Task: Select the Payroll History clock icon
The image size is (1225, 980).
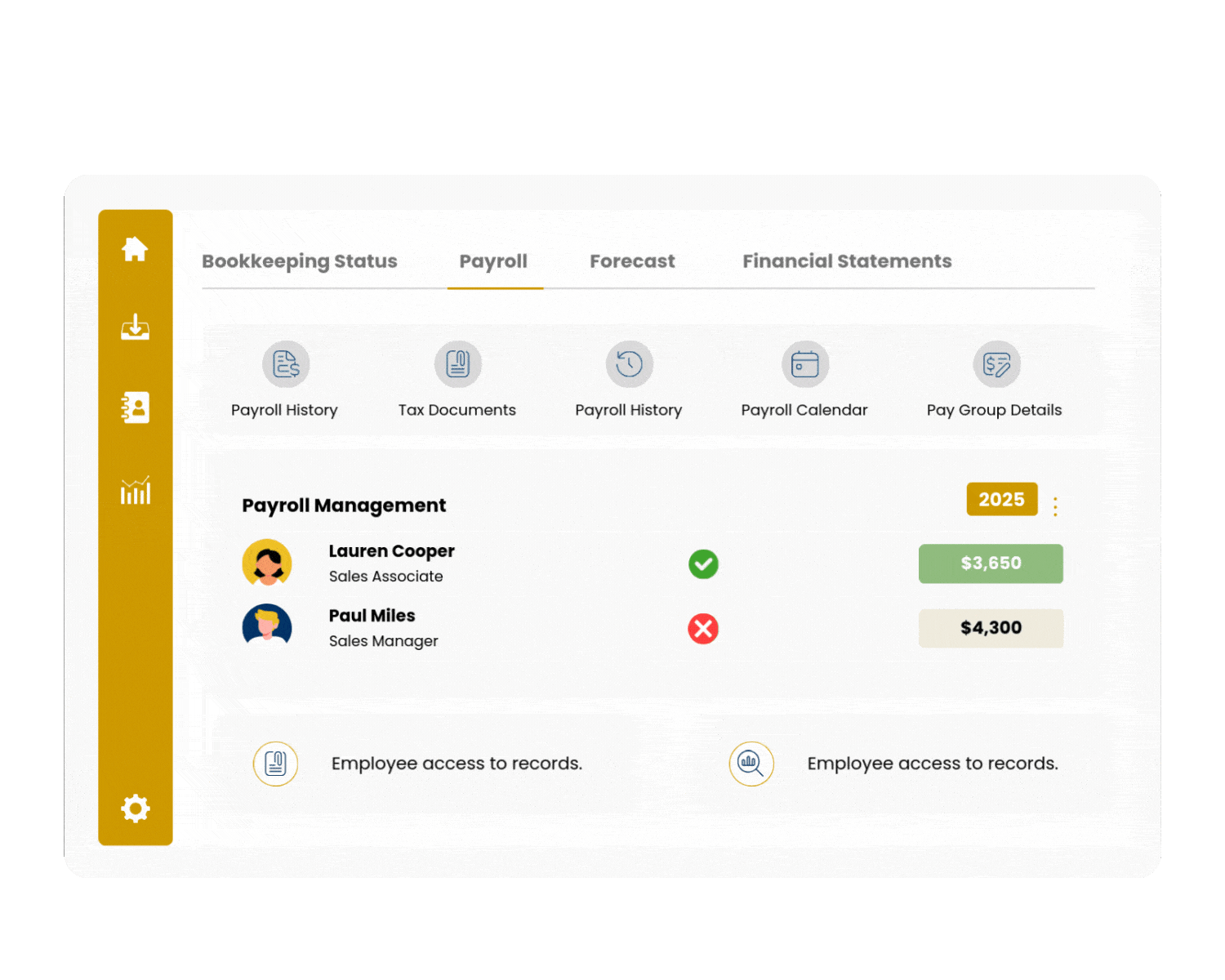Action: click(x=629, y=363)
